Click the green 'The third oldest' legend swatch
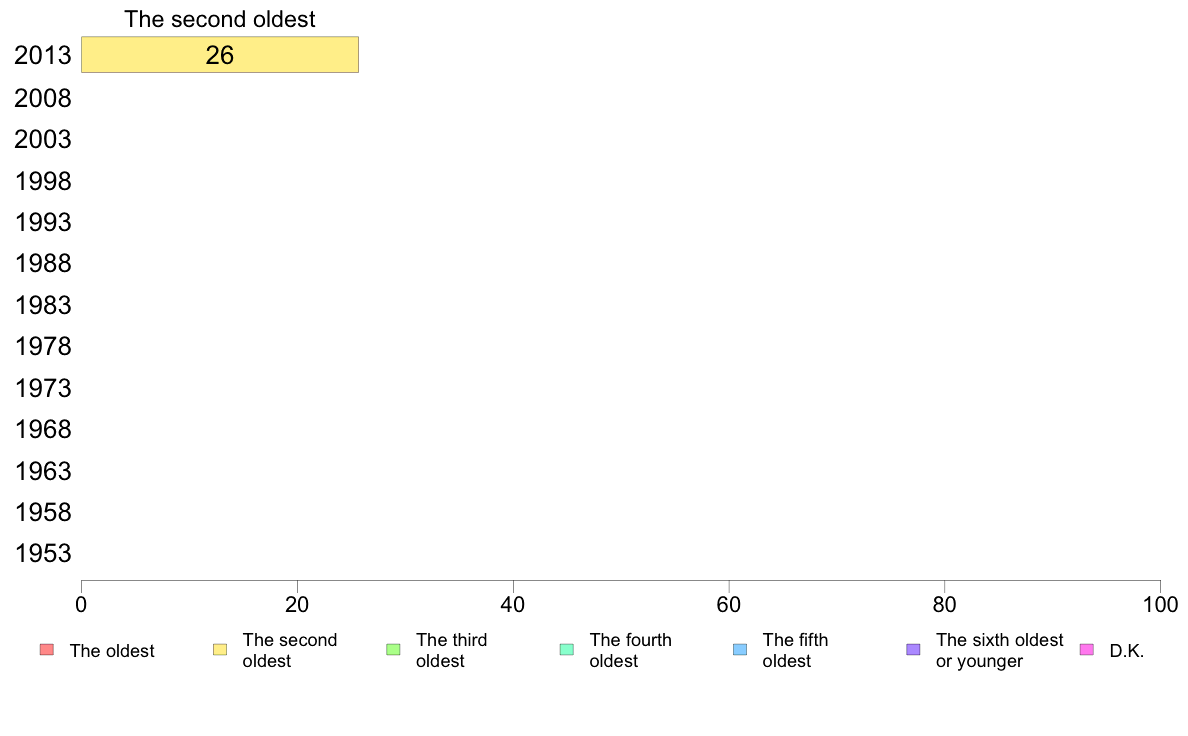Screen dimensions: 1188x736 pyautogui.click(x=393, y=650)
